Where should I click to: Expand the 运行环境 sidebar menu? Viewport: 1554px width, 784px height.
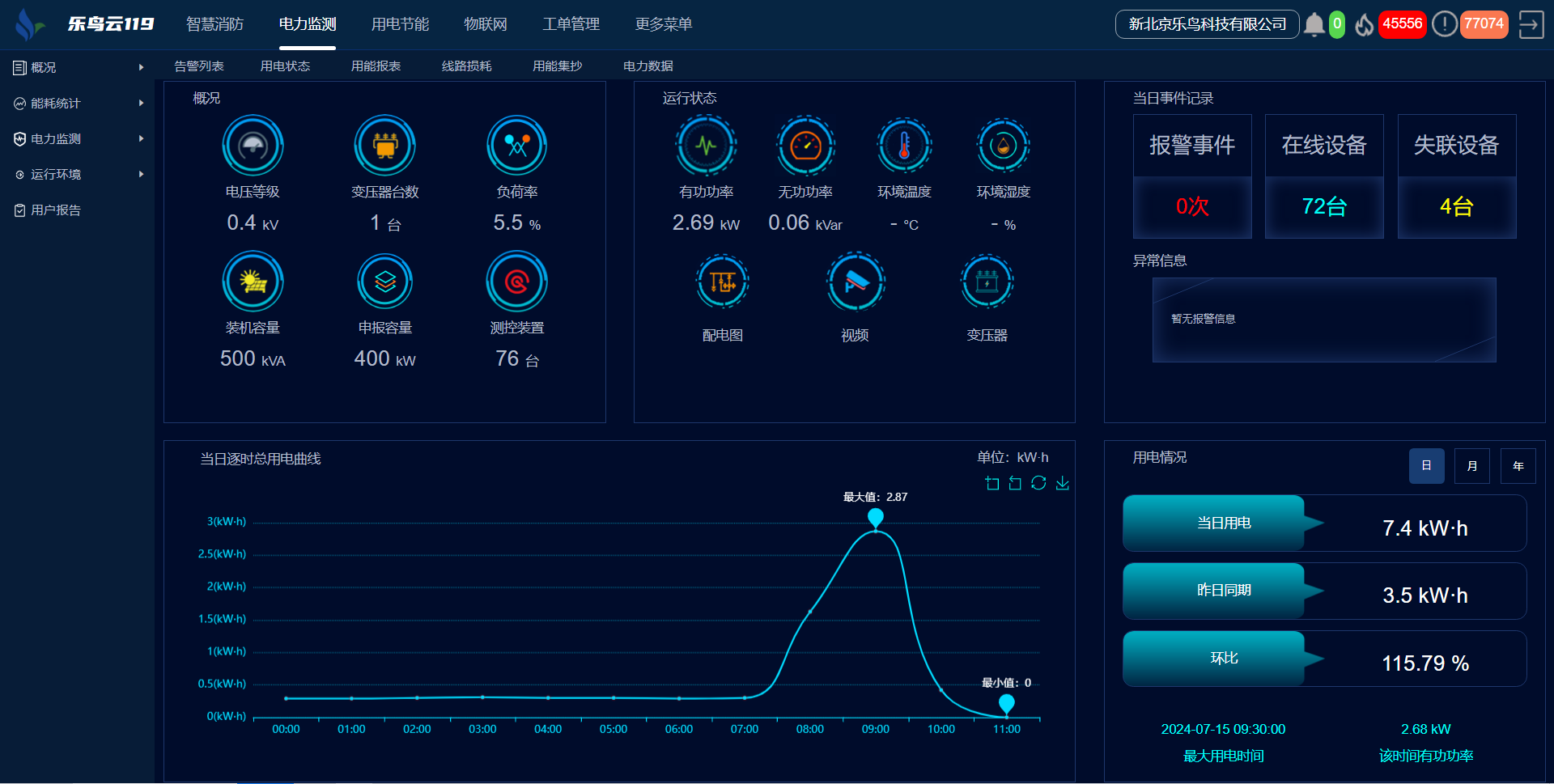[x=78, y=175]
